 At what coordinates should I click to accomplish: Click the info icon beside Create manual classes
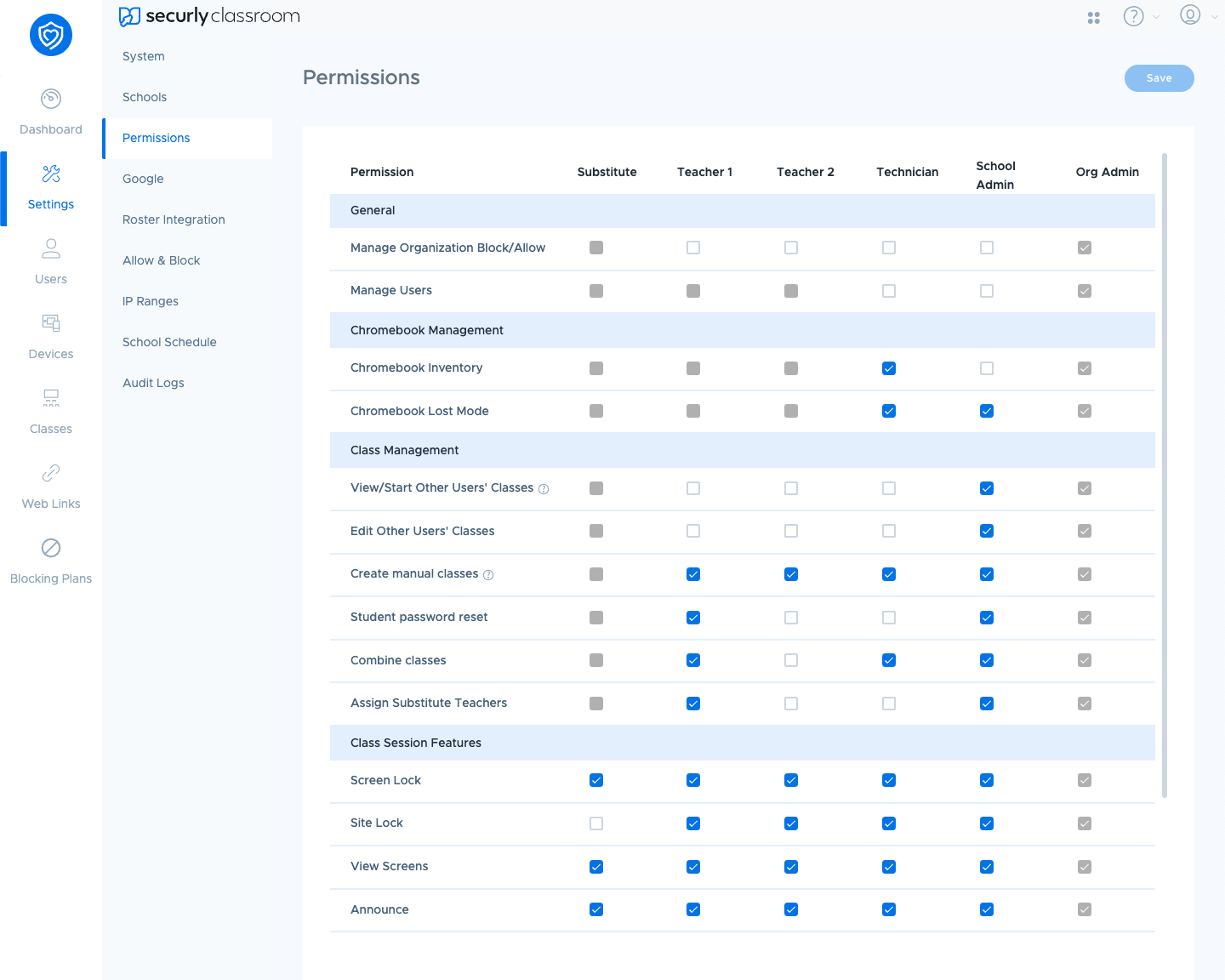(488, 575)
